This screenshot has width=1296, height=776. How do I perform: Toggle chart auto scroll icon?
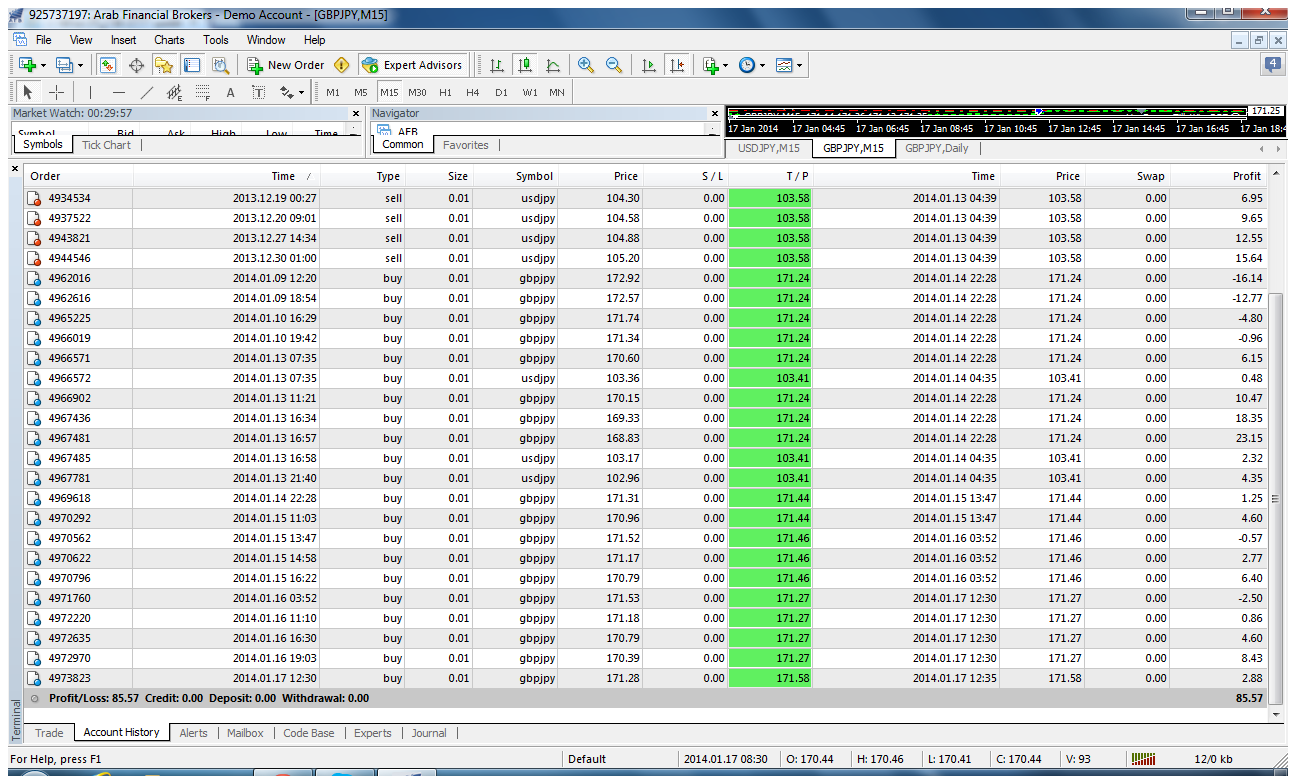coord(649,65)
